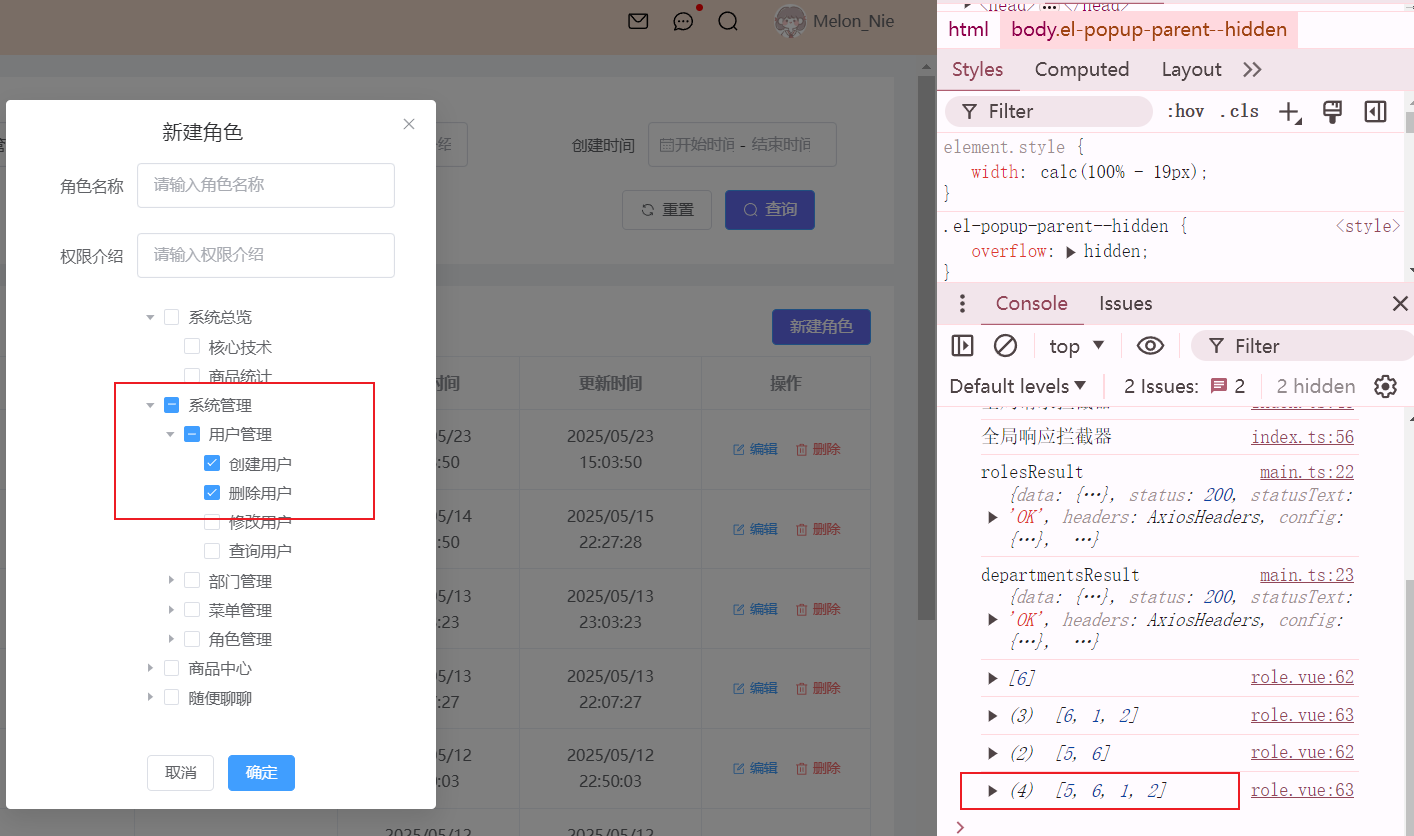1414x836 pixels.
Task: Expand the 部门管理 tree node
Action: (170, 581)
